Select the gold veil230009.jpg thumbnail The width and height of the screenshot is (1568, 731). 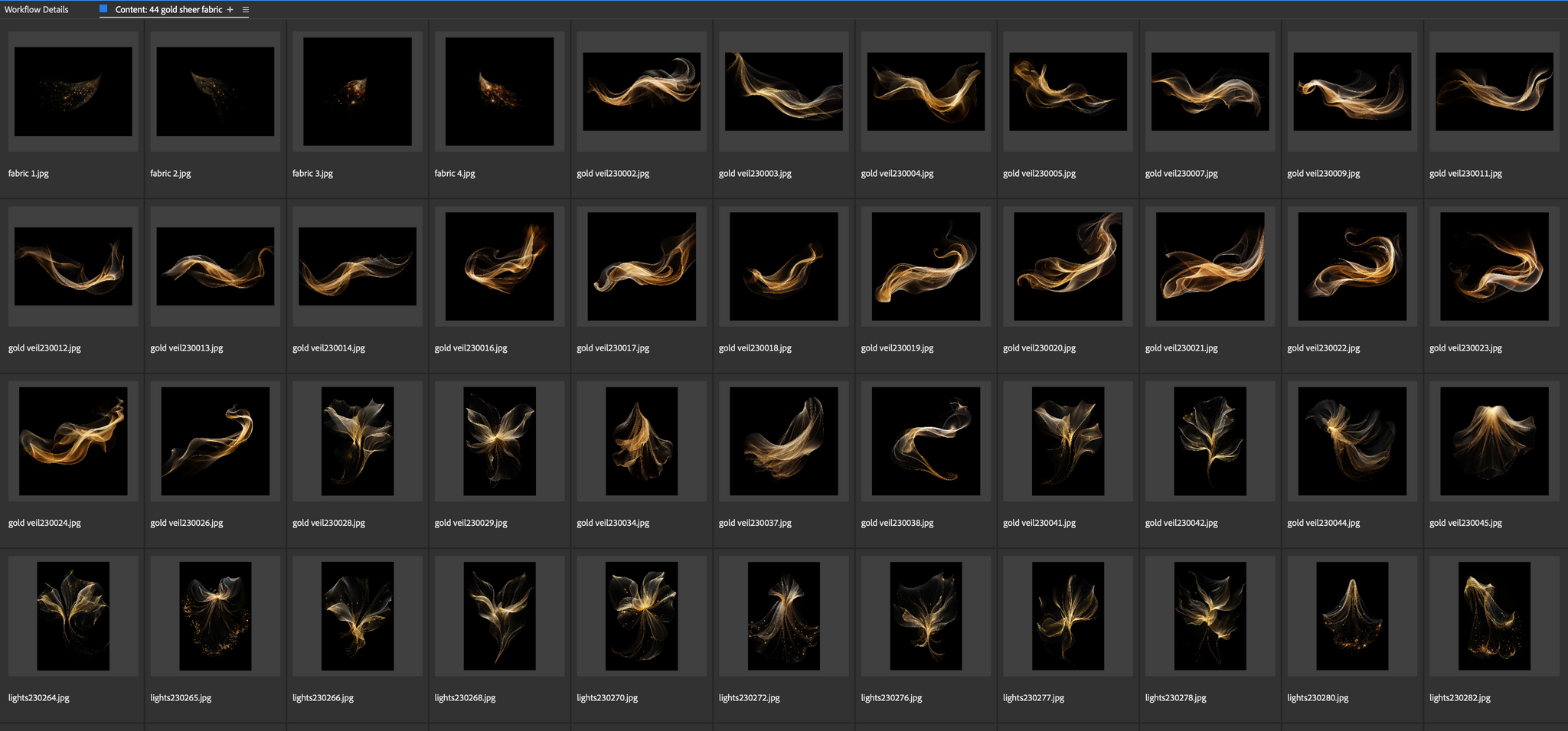pos(1352,92)
